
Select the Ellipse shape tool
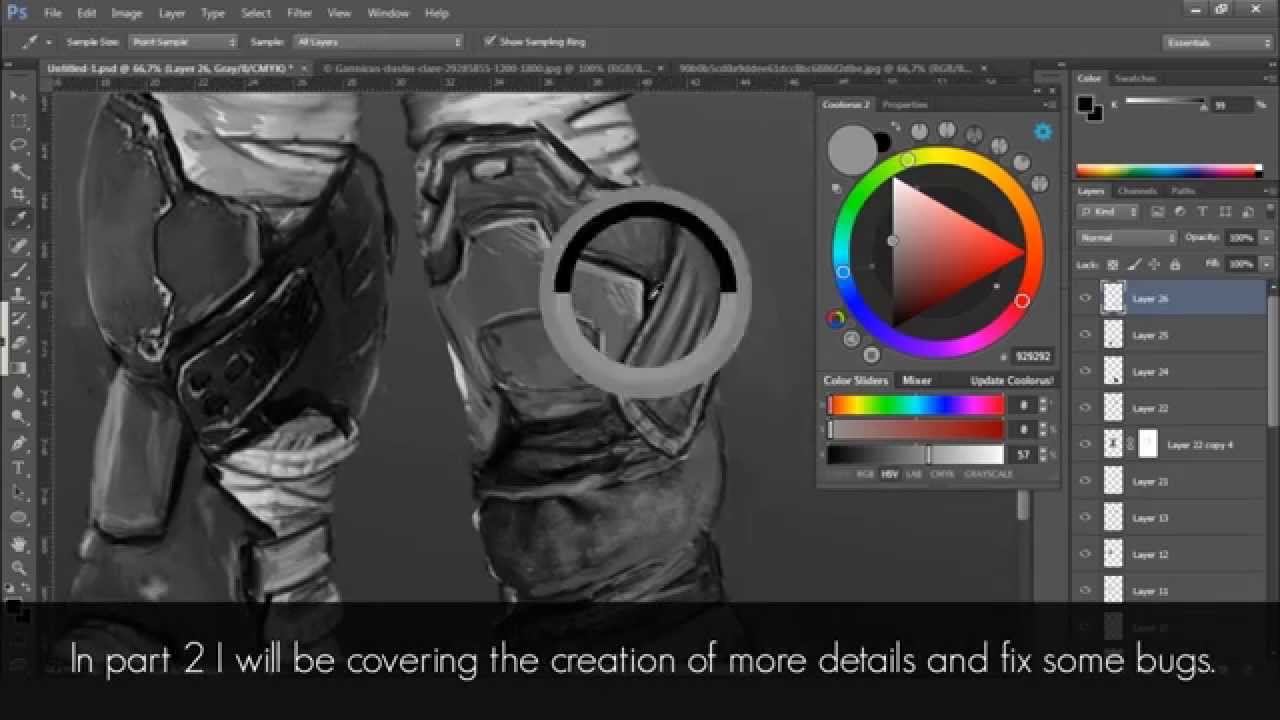(x=18, y=518)
